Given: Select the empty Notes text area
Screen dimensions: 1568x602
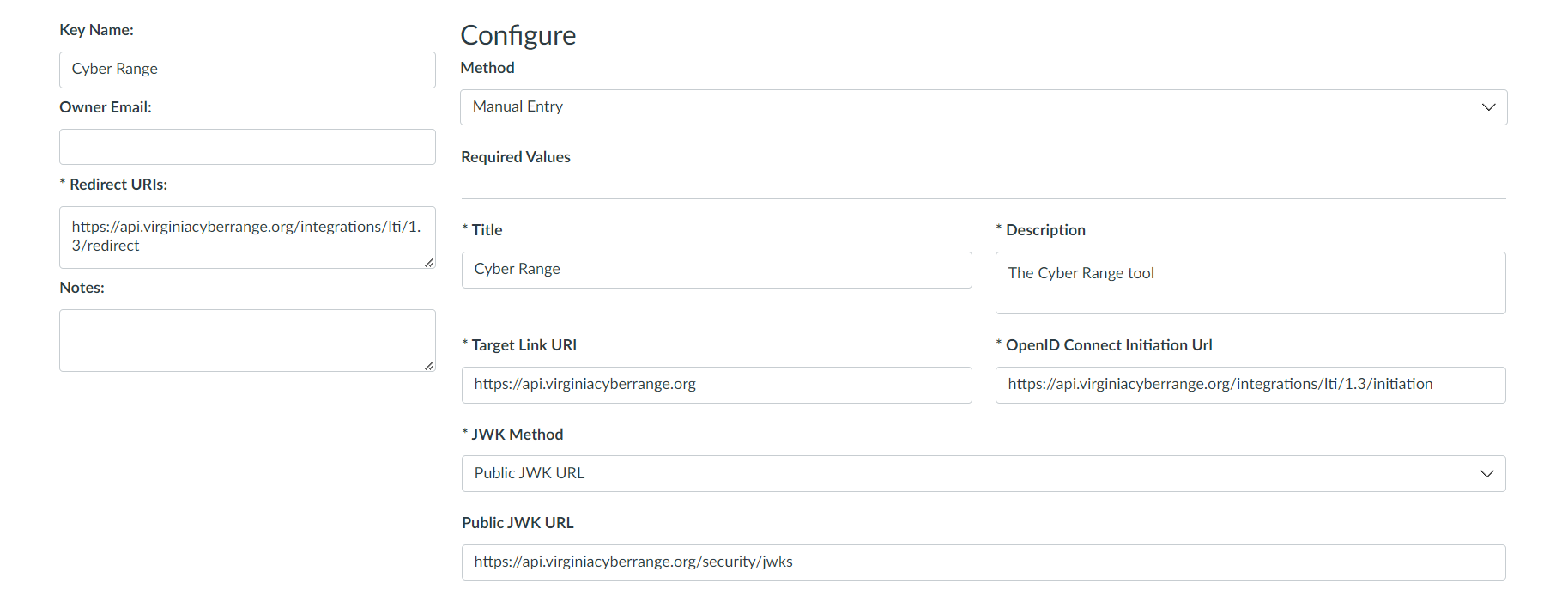Looking at the screenshot, I should [247, 340].
